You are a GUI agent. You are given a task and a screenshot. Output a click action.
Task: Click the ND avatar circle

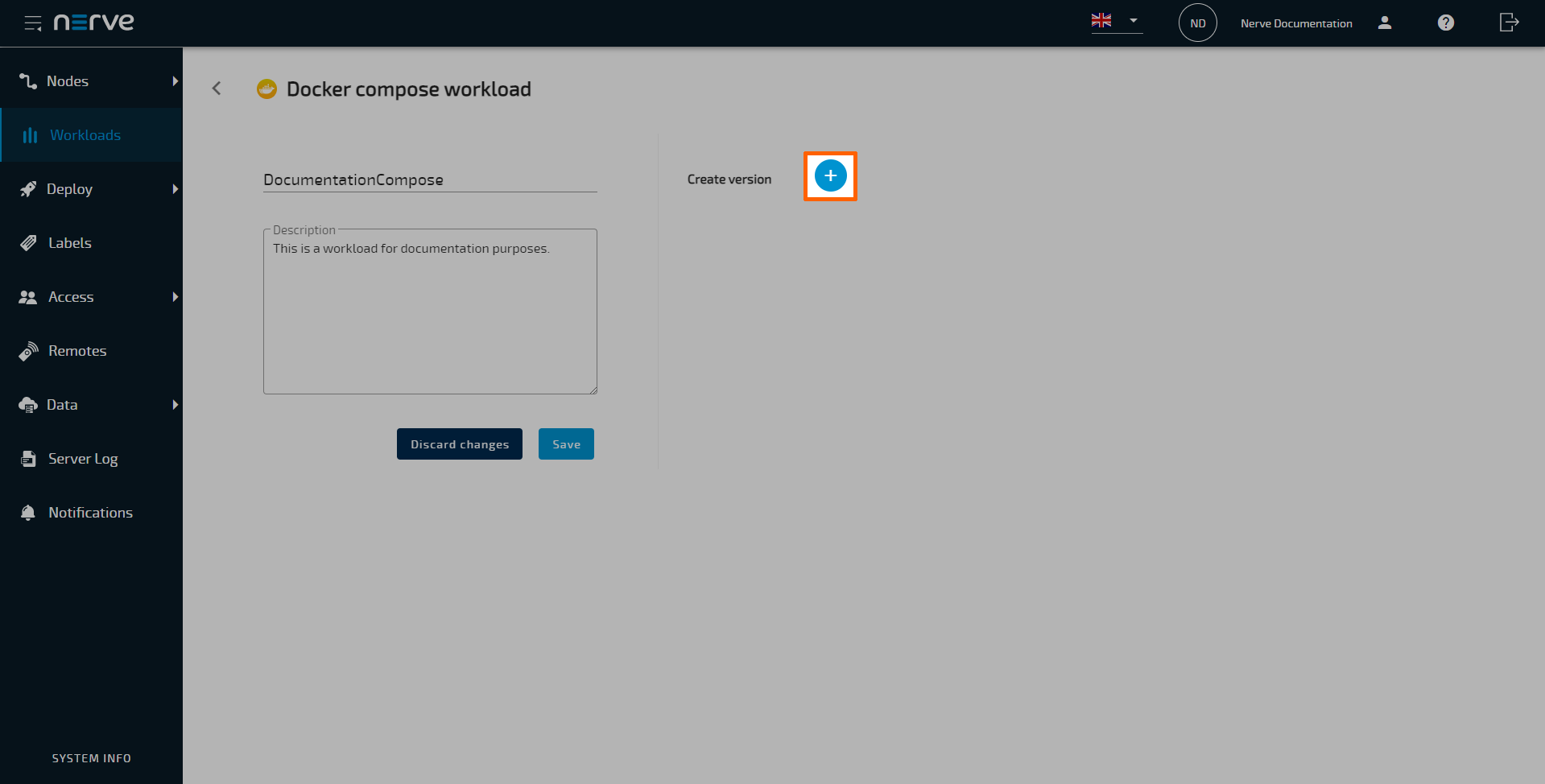pos(1197,23)
